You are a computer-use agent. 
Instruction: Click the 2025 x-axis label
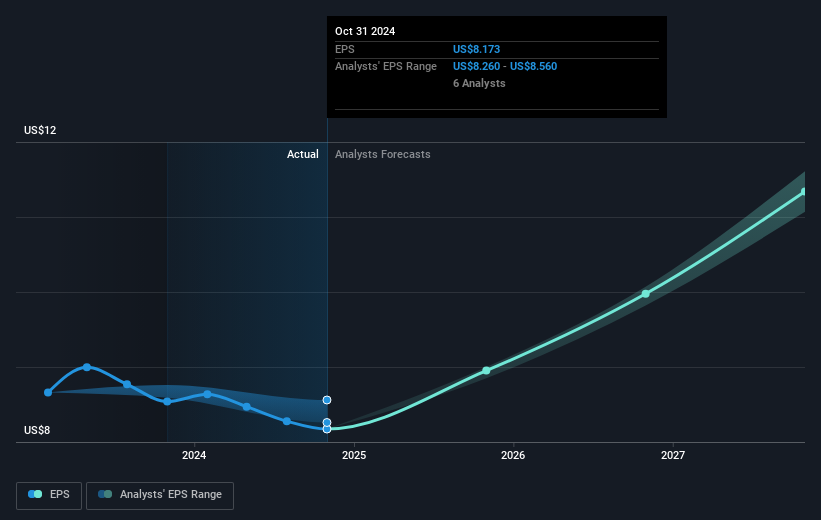[354, 455]
